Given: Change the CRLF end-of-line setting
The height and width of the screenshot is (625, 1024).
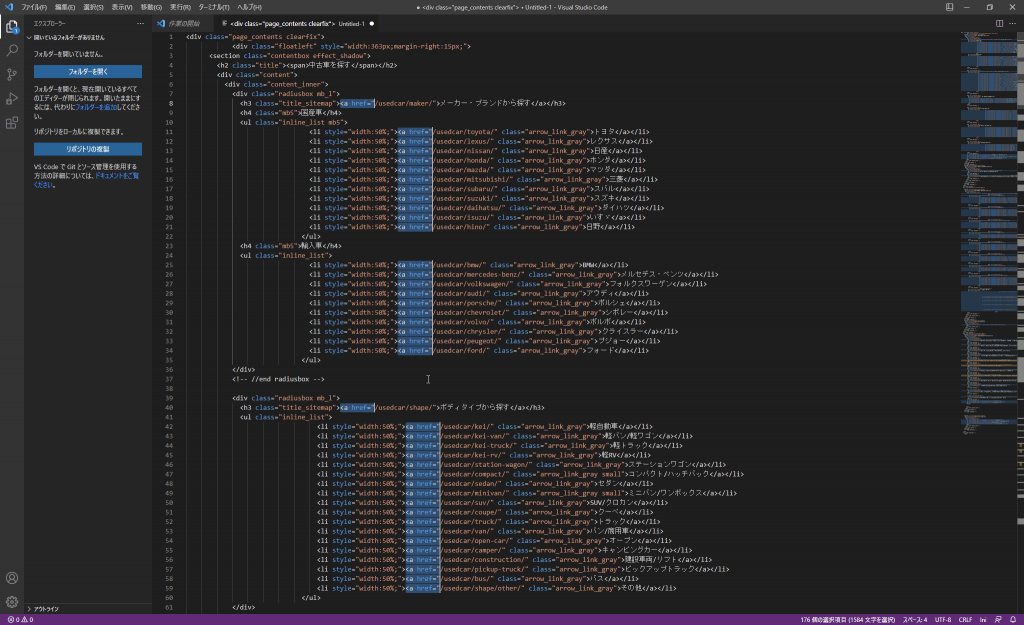Looking at the screenshot, I should pyautogui.click(x=965, y=620).
